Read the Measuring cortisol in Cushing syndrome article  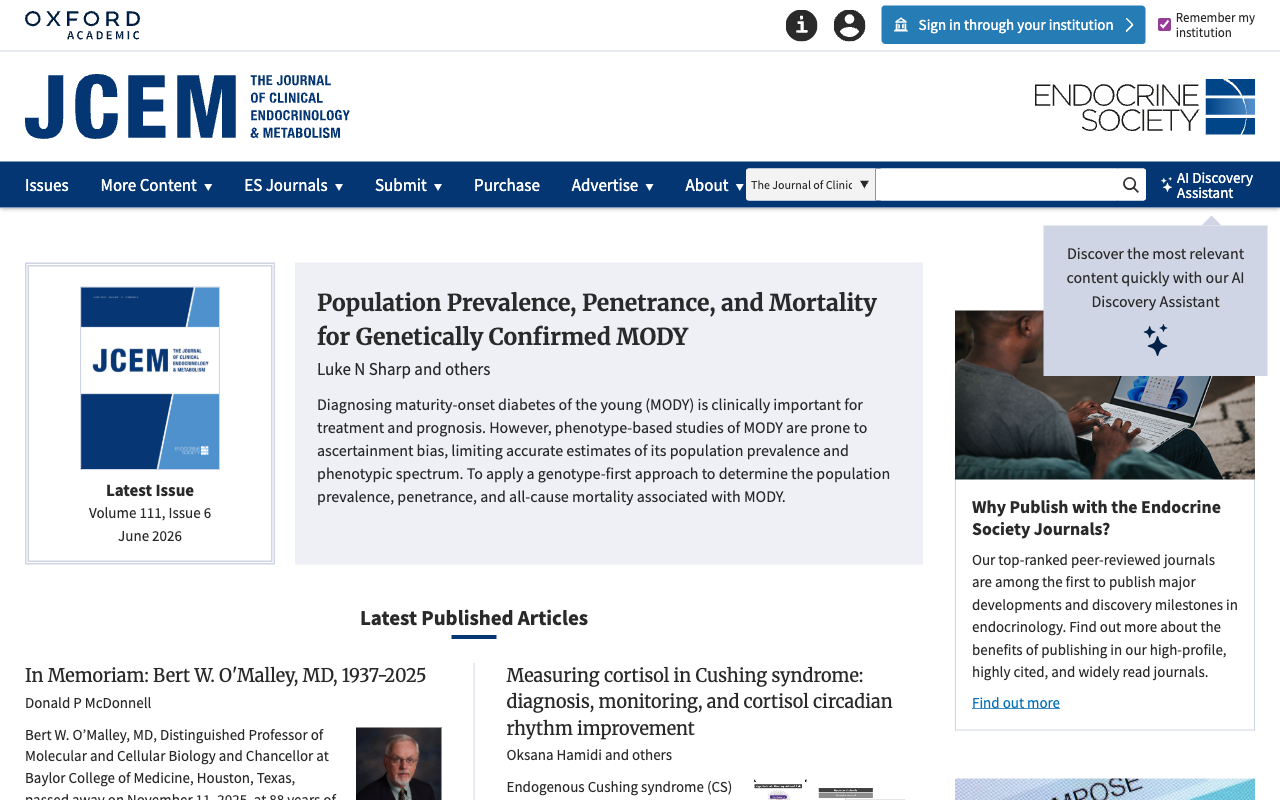(x=699, y=702)
